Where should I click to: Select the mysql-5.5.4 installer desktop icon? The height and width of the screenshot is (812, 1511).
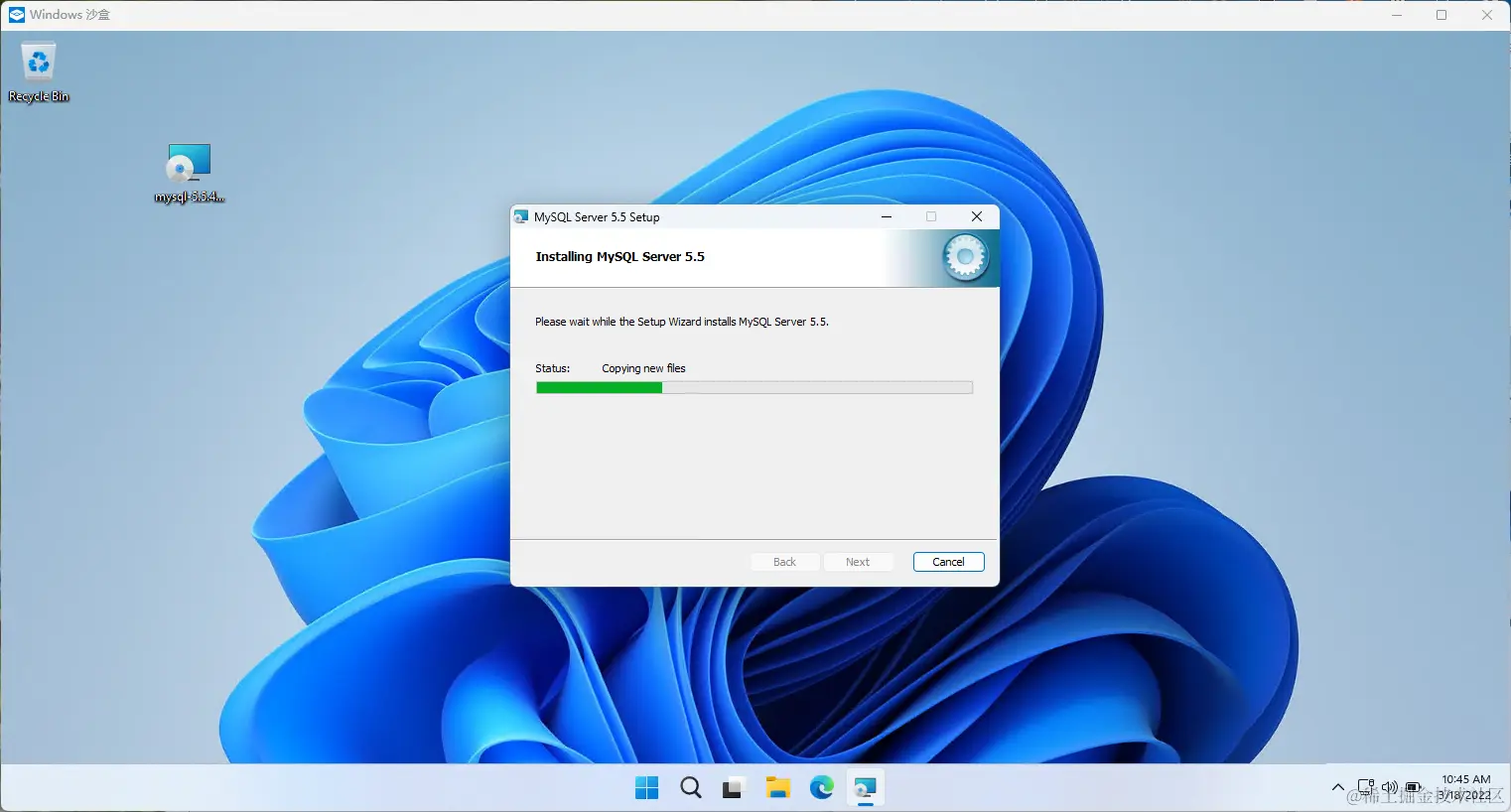(x=189, y=174)
